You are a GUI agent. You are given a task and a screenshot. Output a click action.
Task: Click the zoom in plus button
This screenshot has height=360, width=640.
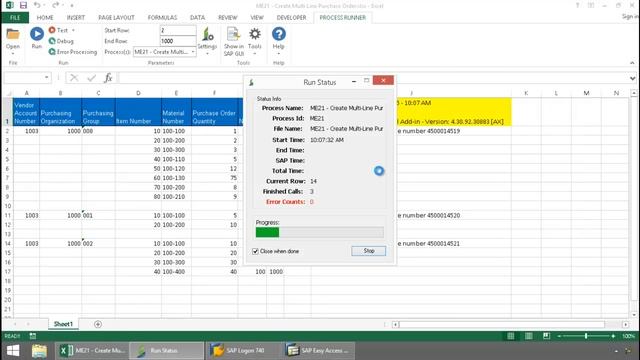tap(613, 336)
